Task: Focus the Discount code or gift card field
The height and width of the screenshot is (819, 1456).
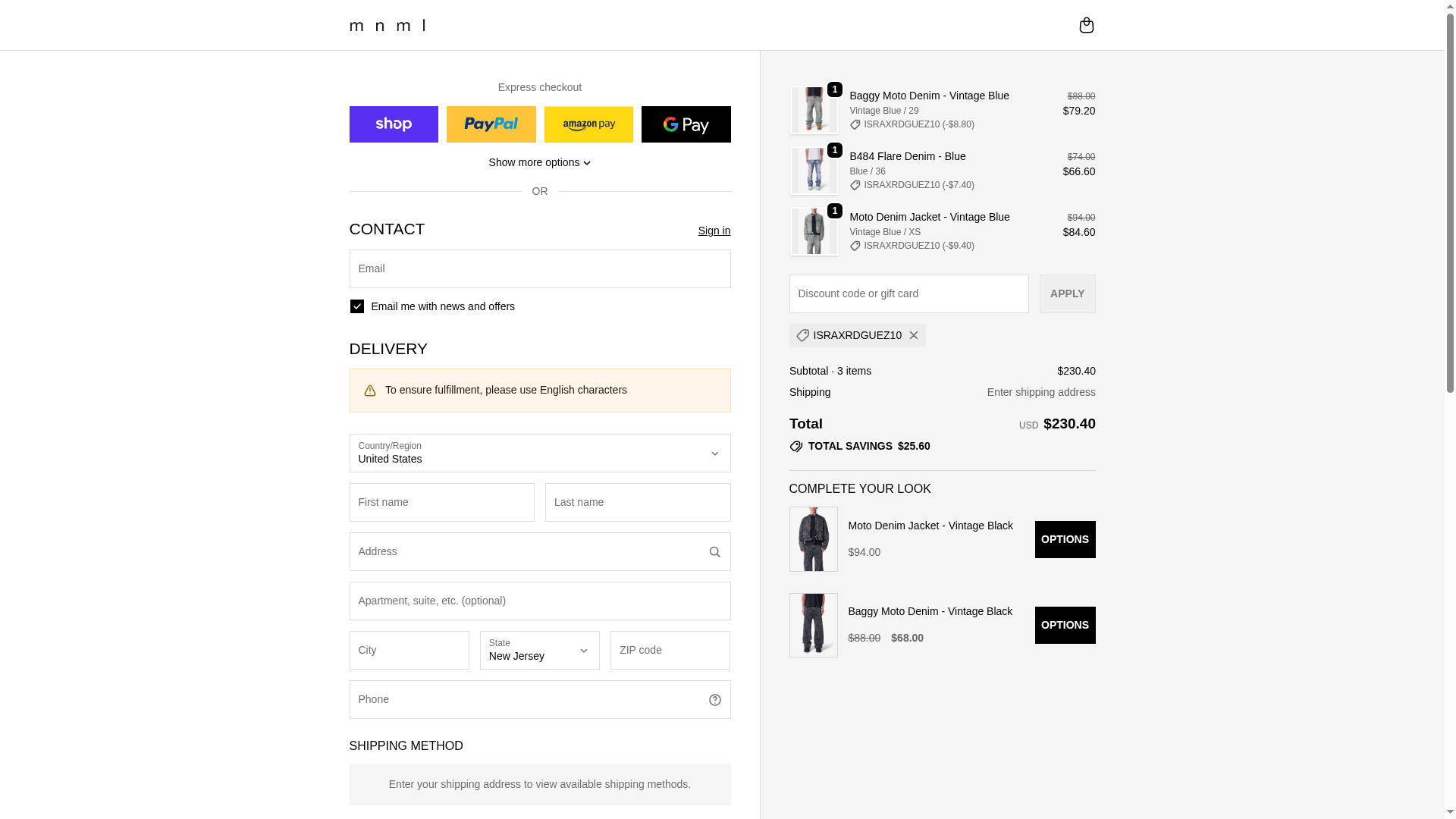Action: (908, 293)
